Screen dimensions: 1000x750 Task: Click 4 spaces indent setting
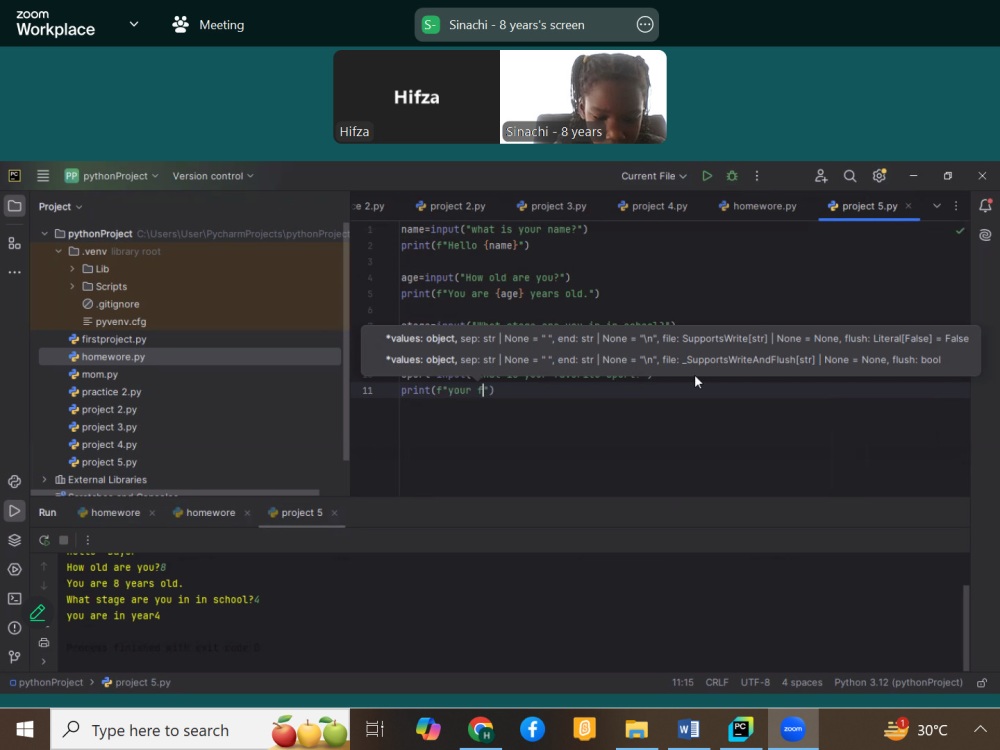pos(802,682)
